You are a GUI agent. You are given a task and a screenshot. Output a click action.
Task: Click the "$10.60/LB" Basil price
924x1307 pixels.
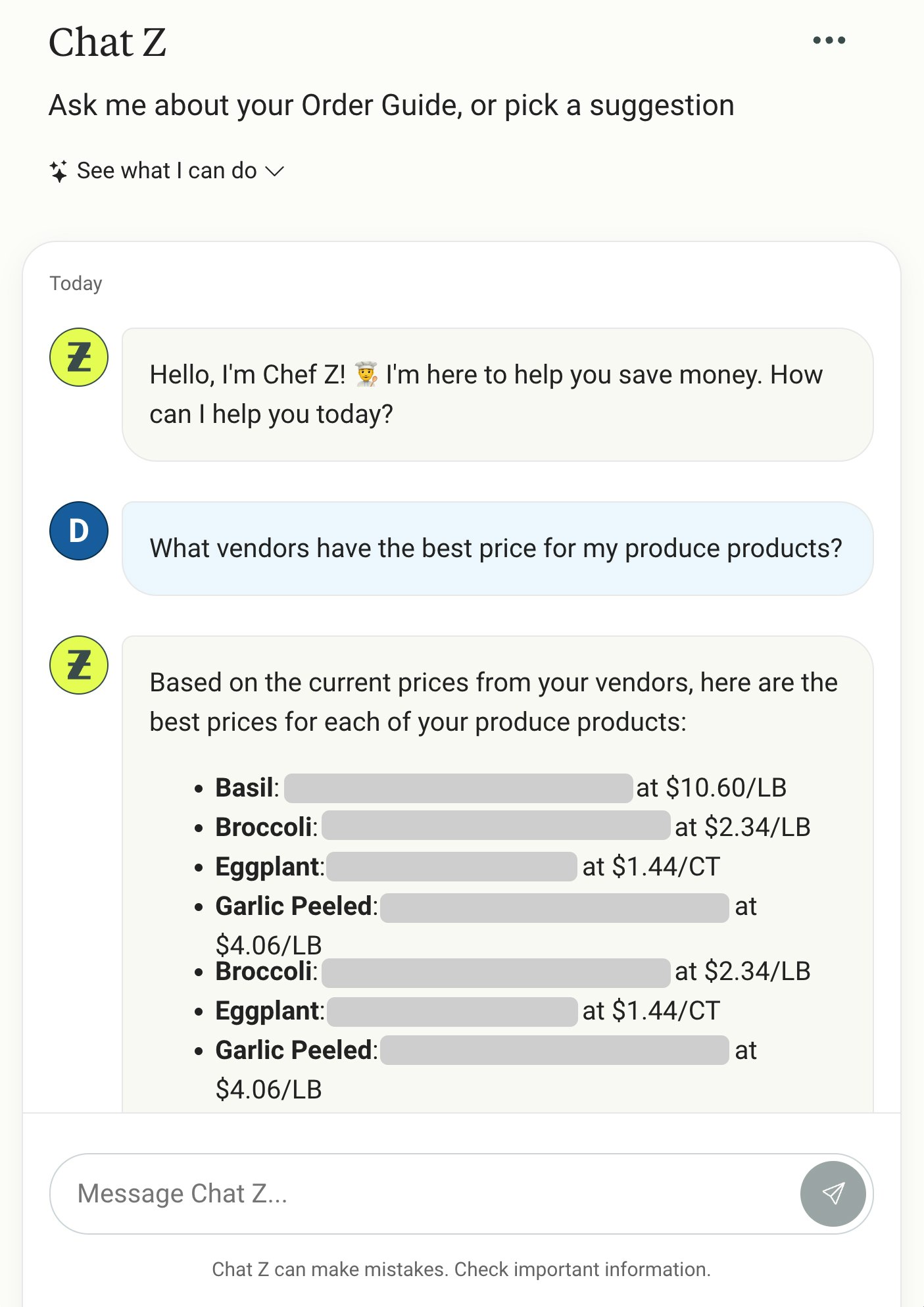click(726, 788)
